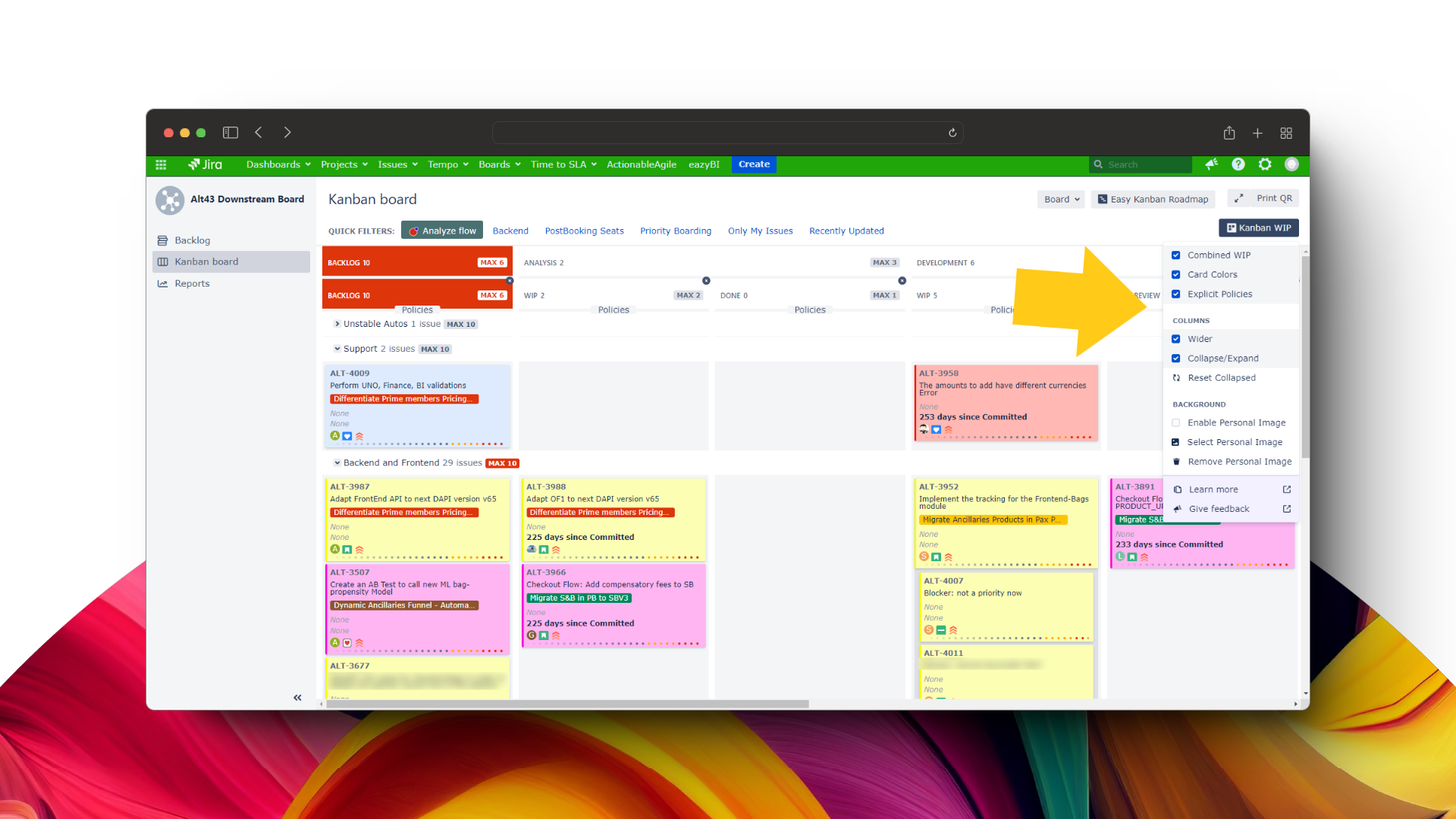1456x819 pixels.
Task: Select Backlog in the sidebar
Action: [192, 240]
